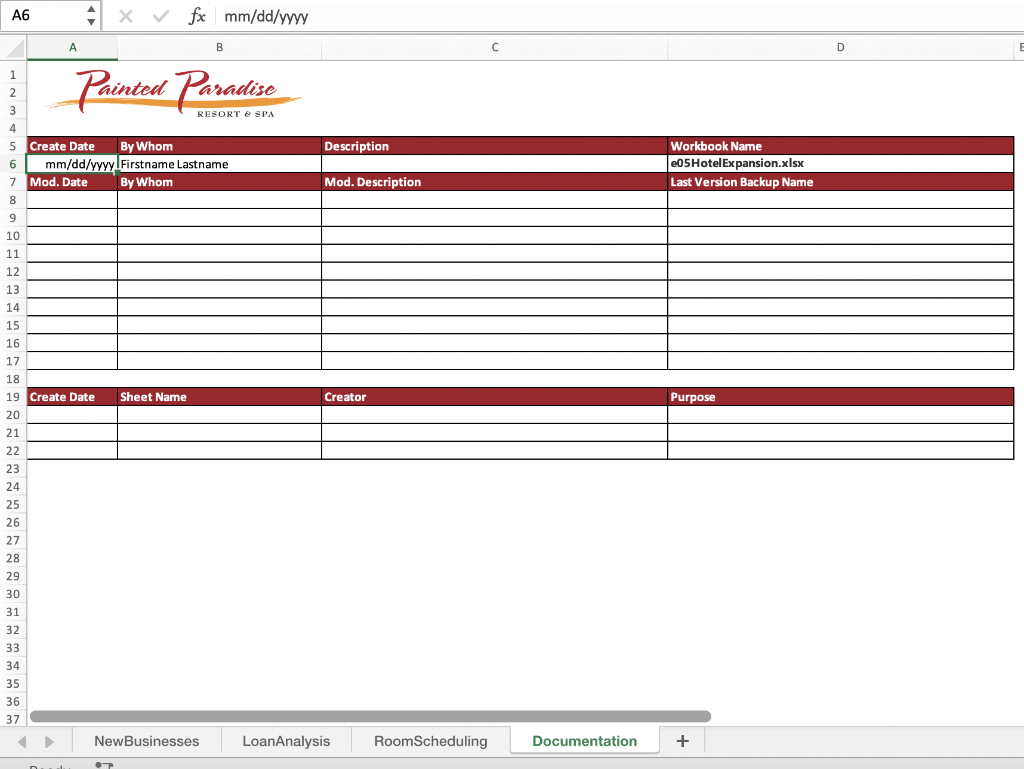
Task: Click the Enter checkmark icon in formula bar
Action: click(160, 15)
